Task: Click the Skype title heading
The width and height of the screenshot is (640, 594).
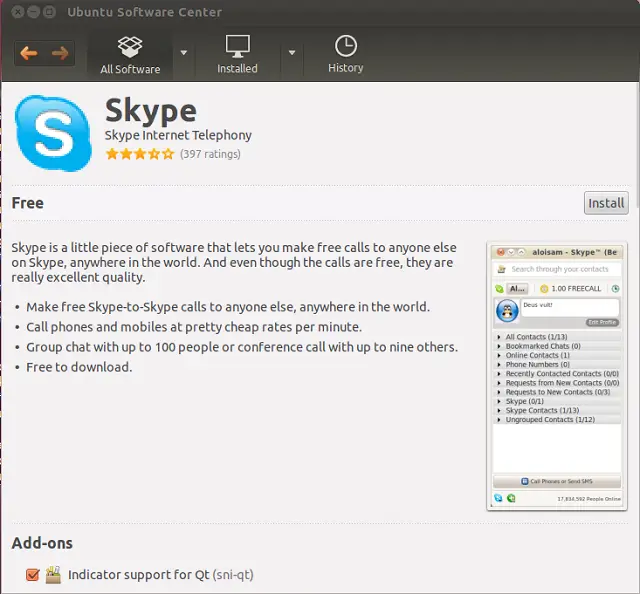Action: 151,111
